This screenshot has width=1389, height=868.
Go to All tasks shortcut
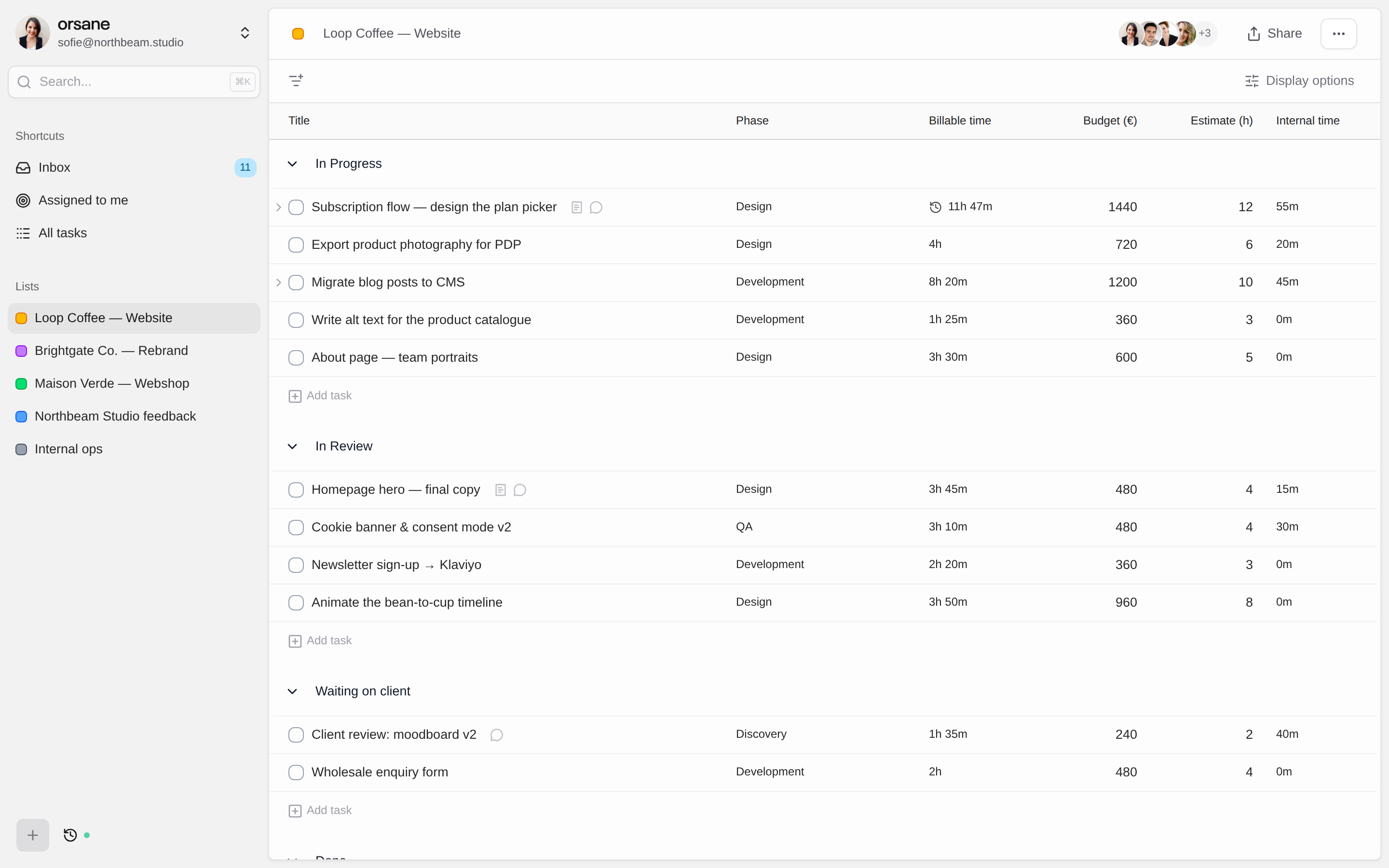point(134,233)
